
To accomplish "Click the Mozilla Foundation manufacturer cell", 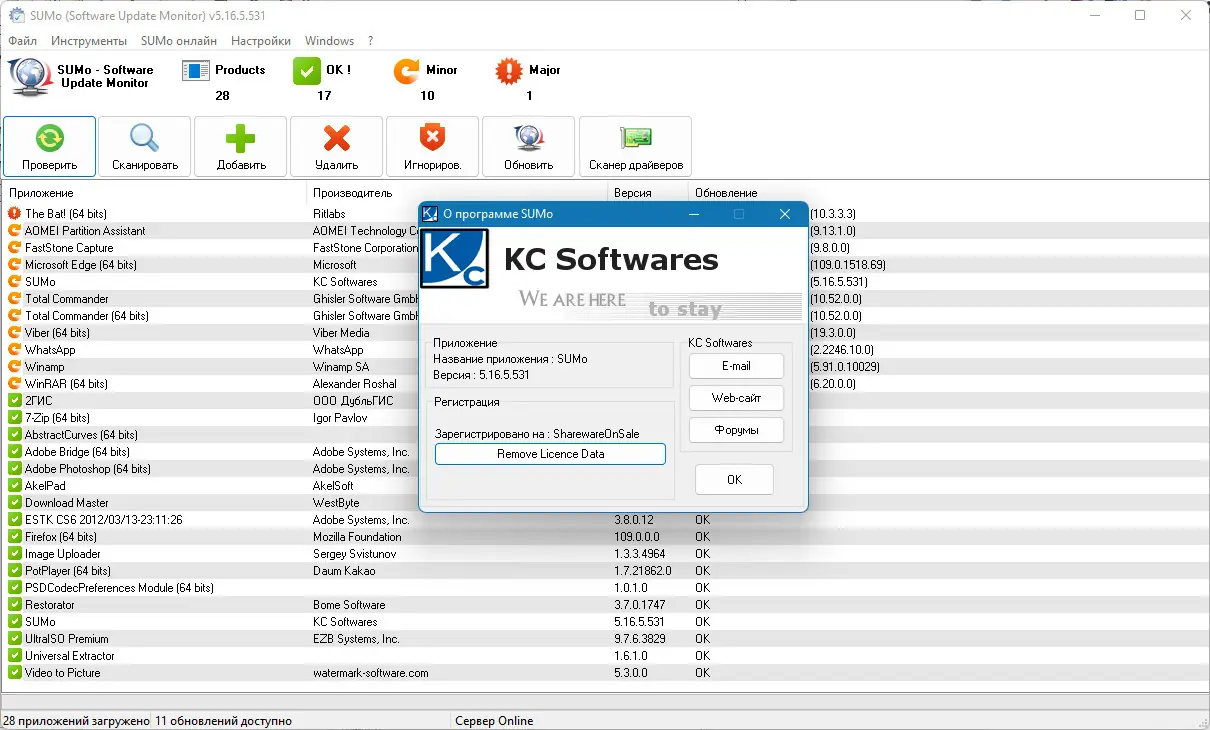I will pos(357,537).
